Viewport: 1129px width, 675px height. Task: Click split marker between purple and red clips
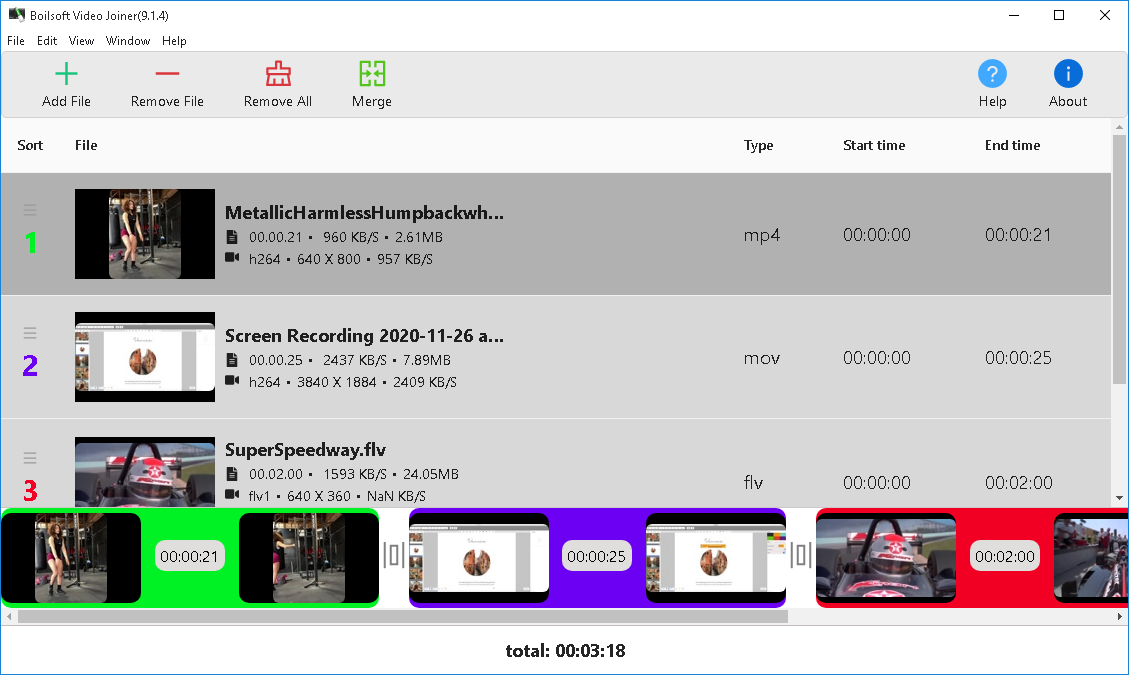point(801,555)
